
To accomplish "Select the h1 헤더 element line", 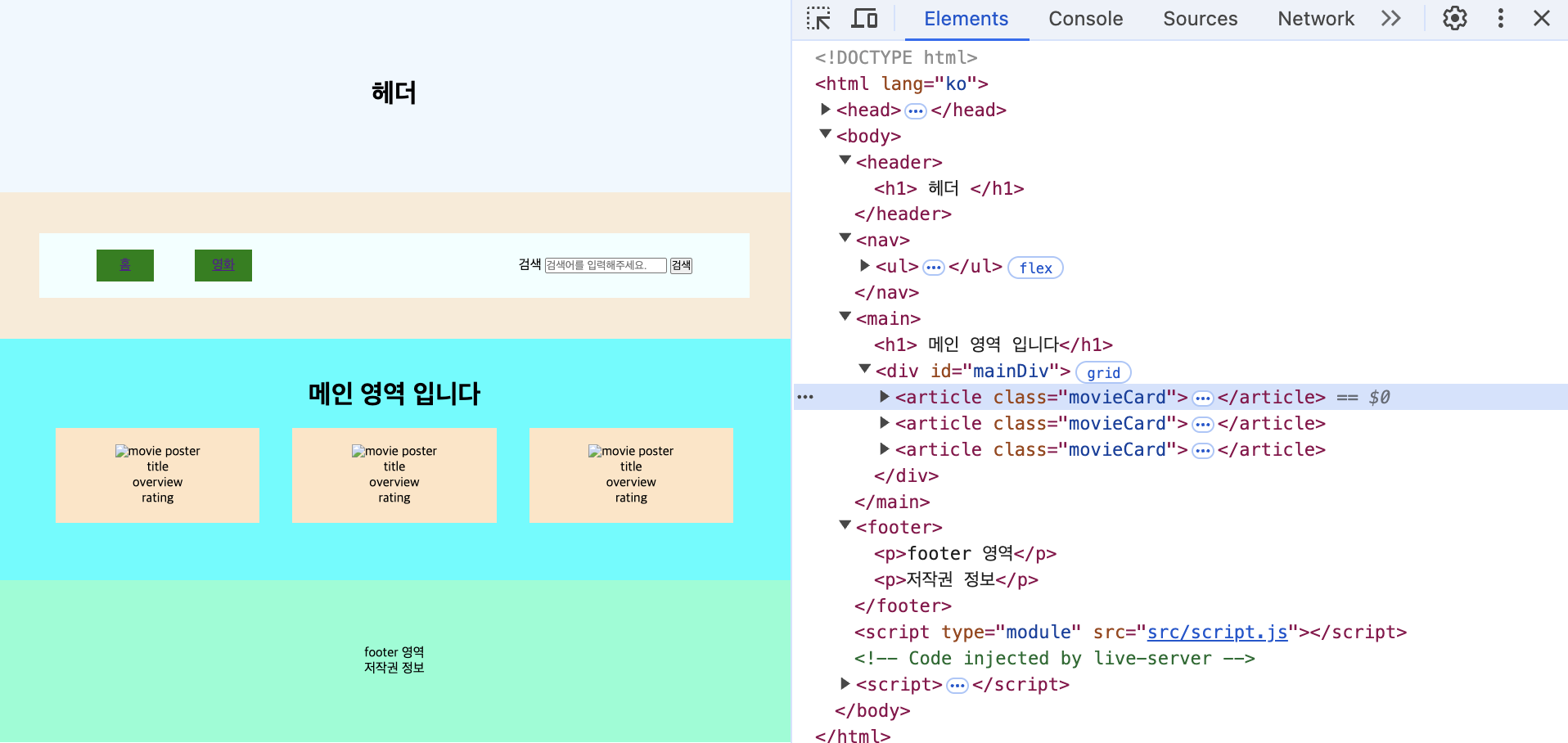I will 948,188.
